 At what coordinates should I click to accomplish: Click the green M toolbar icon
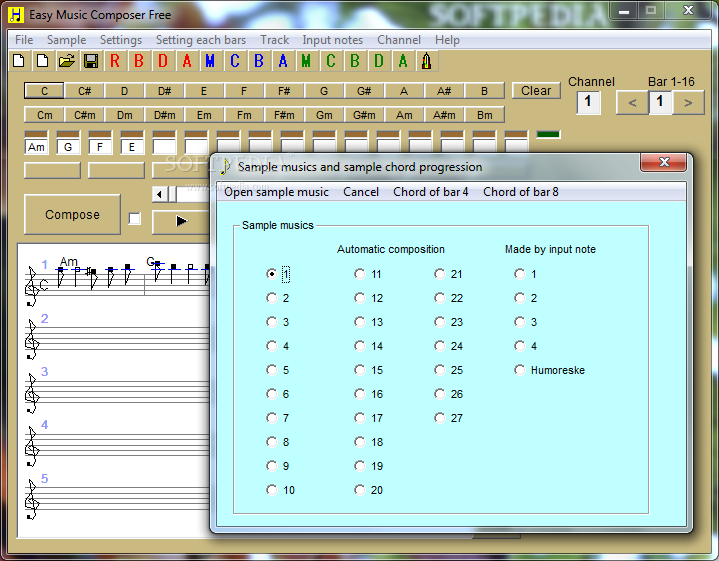(x=307, y=61)
